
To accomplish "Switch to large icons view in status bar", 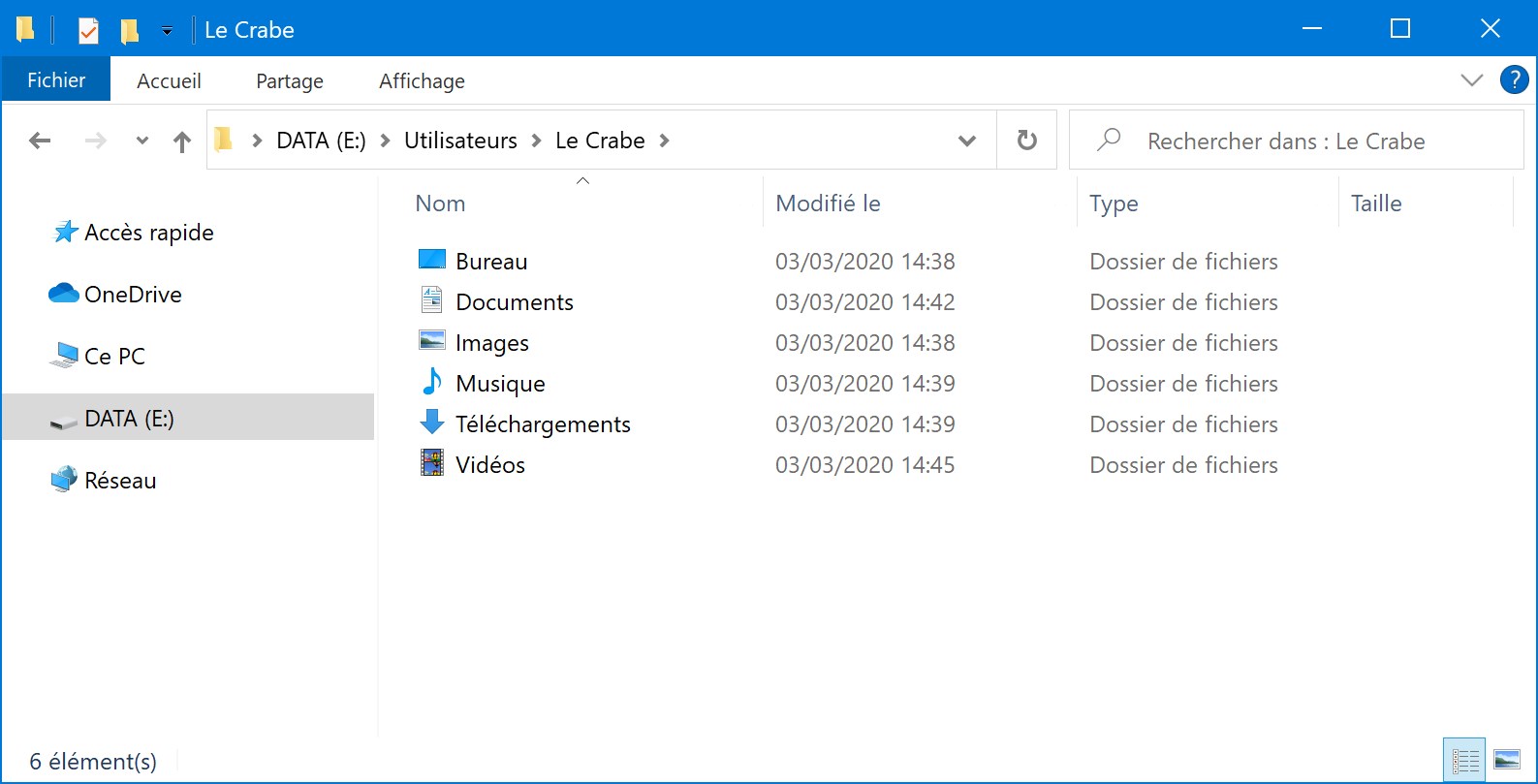I will [x=1507, y=759].
